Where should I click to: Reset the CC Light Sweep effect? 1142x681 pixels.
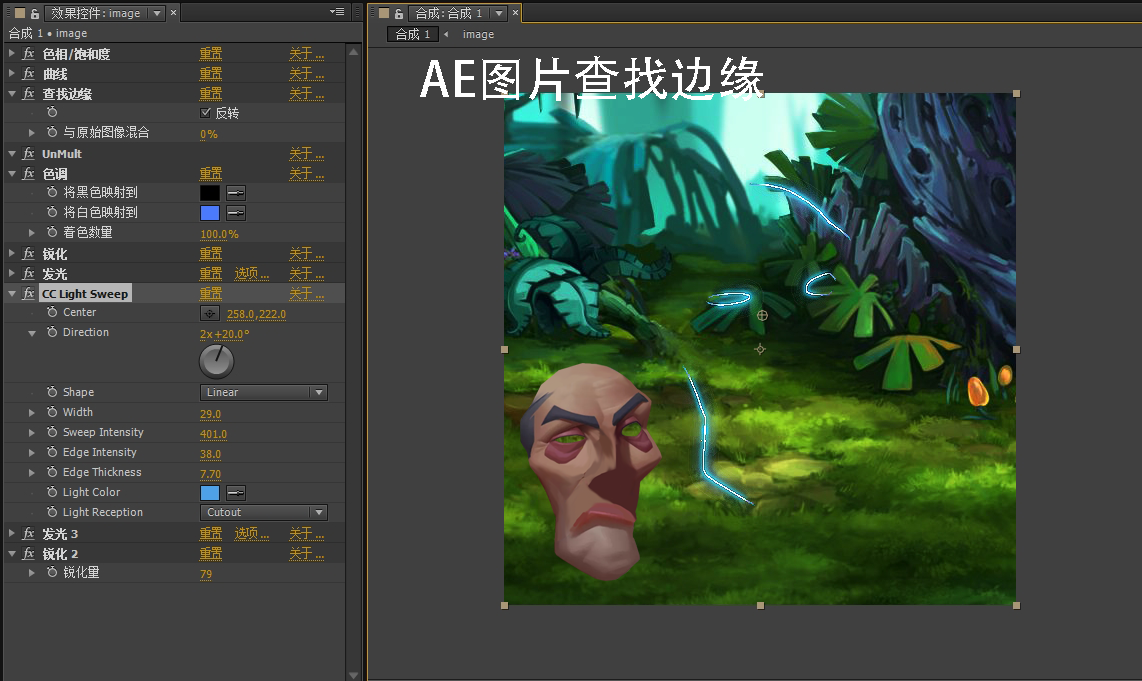tap(210, 294)
